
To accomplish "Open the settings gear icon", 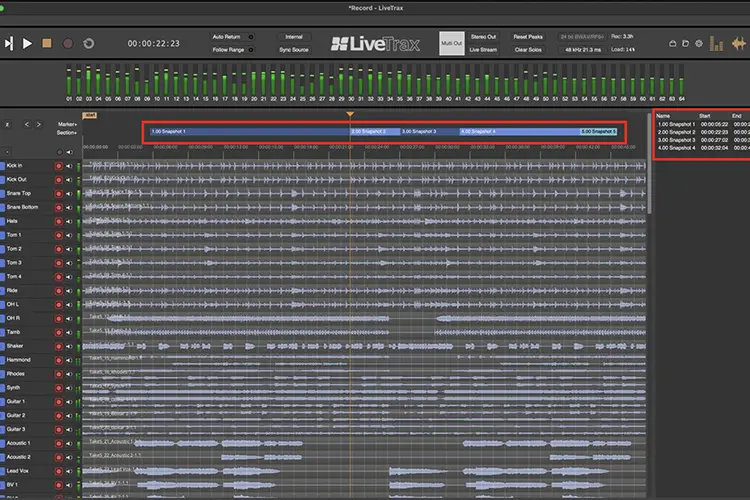I will pos(699,44).
